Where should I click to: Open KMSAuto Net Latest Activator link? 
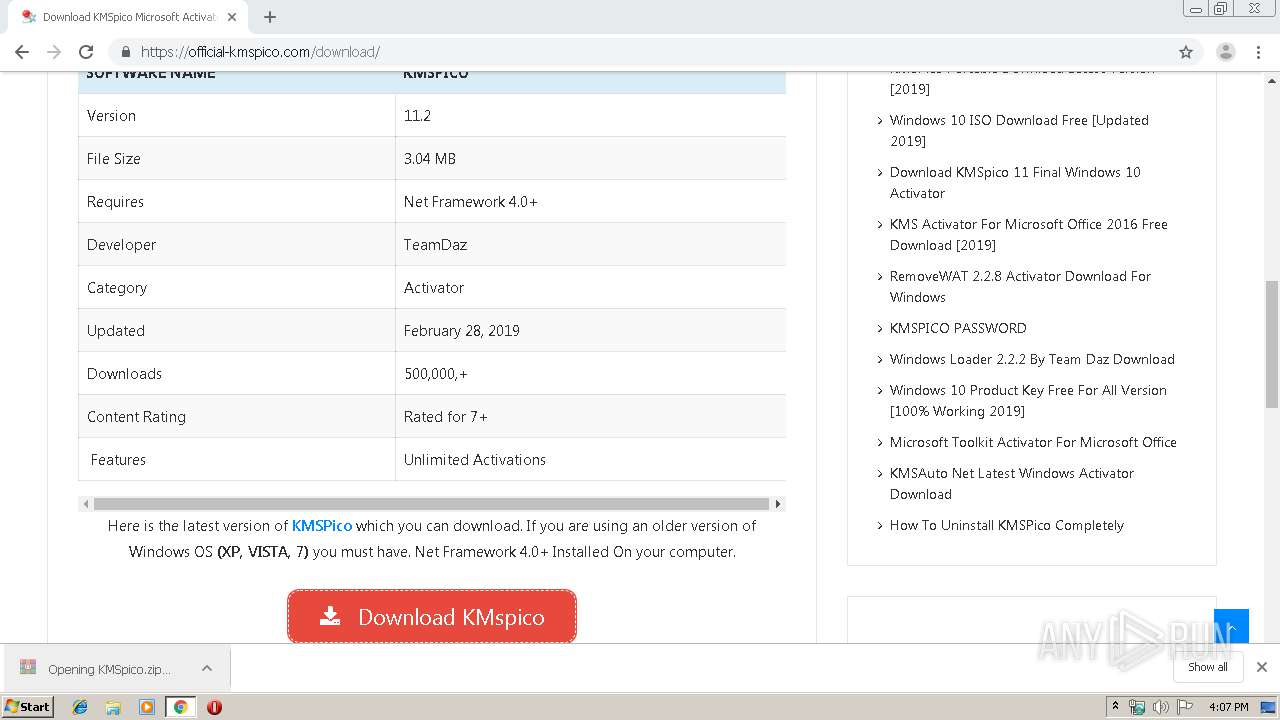(x=1012, y=483)
